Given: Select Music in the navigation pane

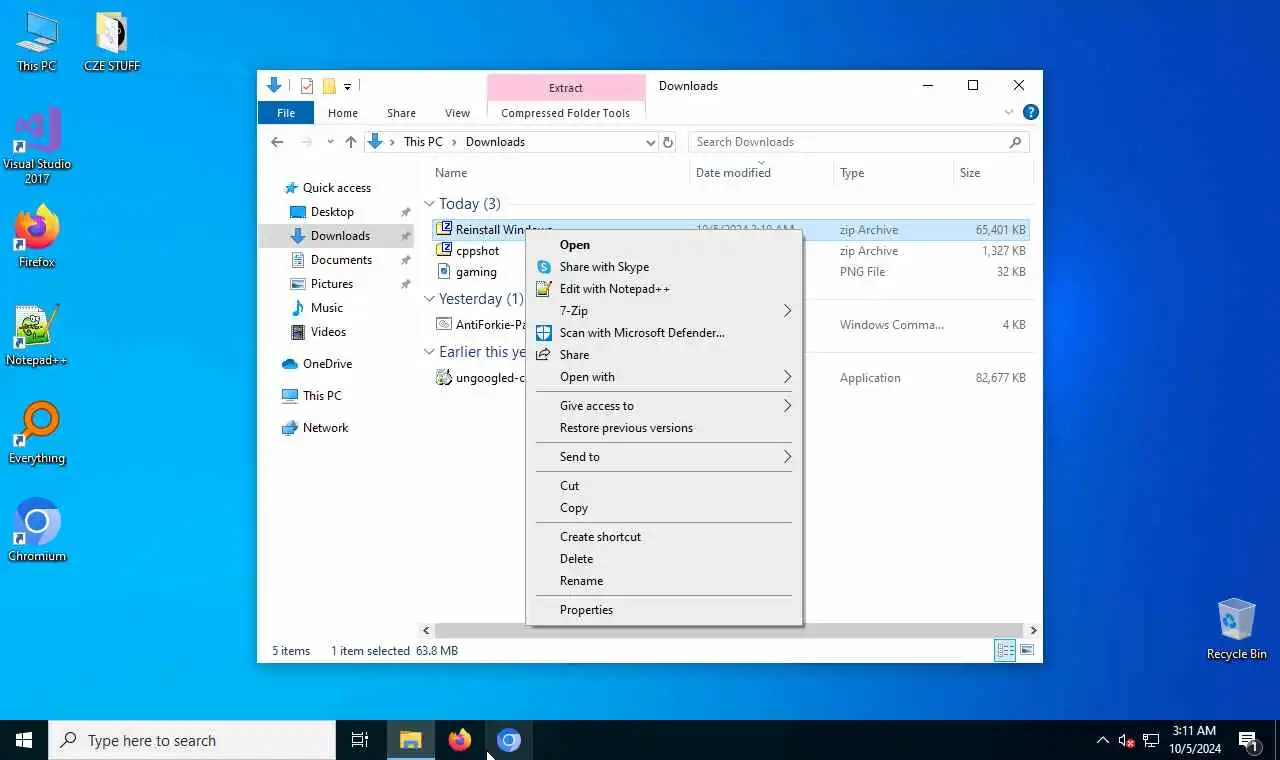Looking at the screenshot, I should (326, 308).
